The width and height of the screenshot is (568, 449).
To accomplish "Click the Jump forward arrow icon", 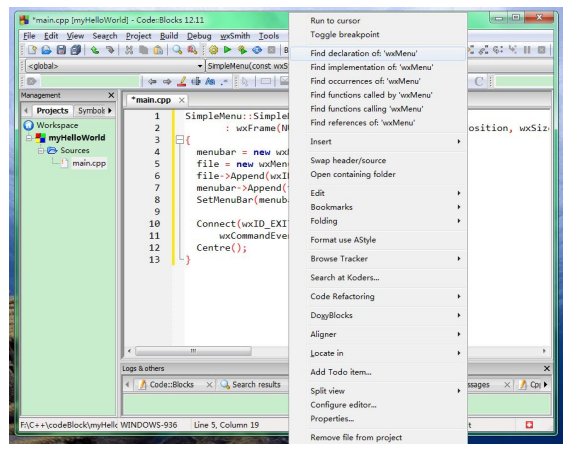I will [167, 82].
